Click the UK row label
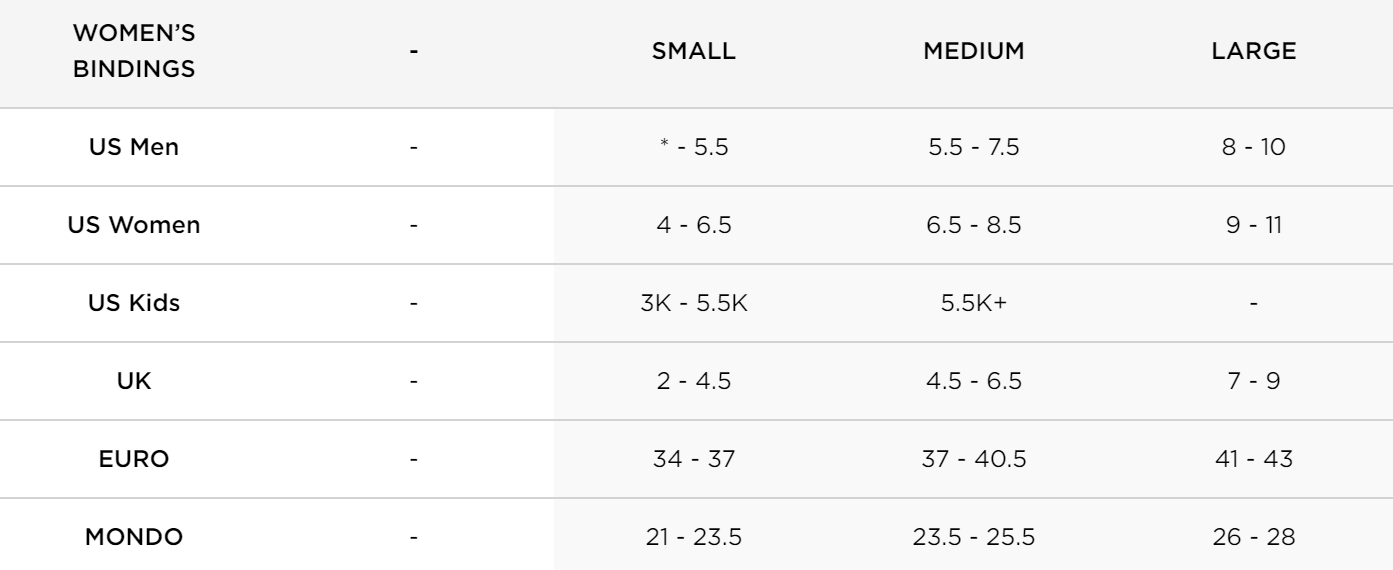Viewport: 1393px width, 570px height. pyautogui.click(x=134, y=381)
